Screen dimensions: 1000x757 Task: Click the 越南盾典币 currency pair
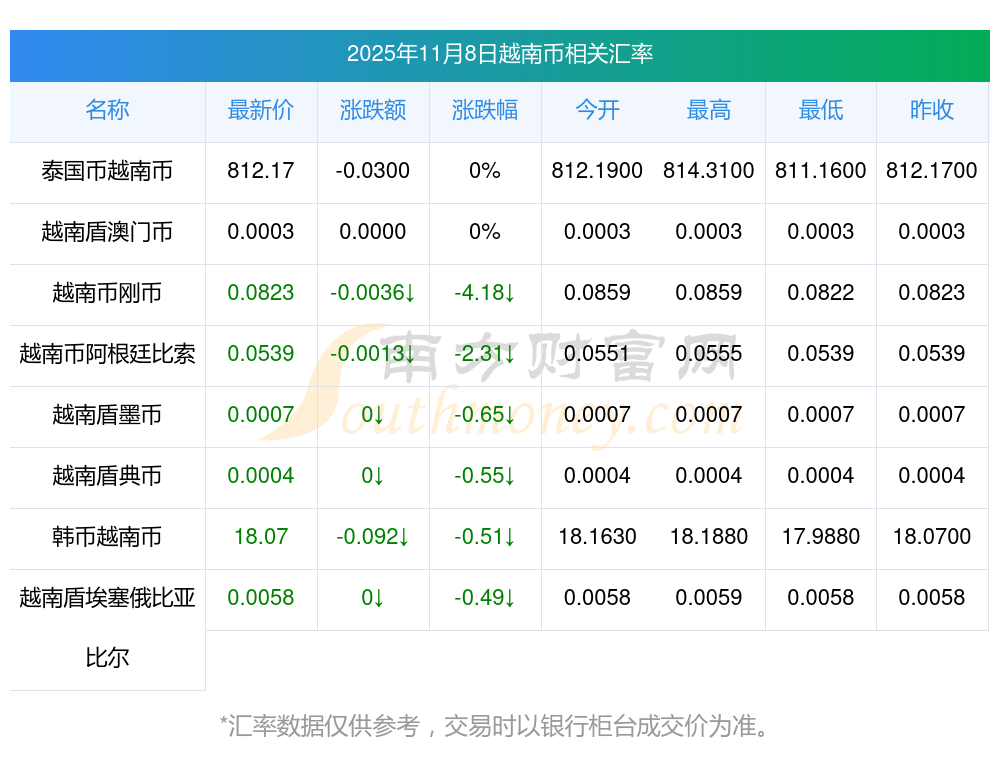pyautogui.click(x=107, y=476)
